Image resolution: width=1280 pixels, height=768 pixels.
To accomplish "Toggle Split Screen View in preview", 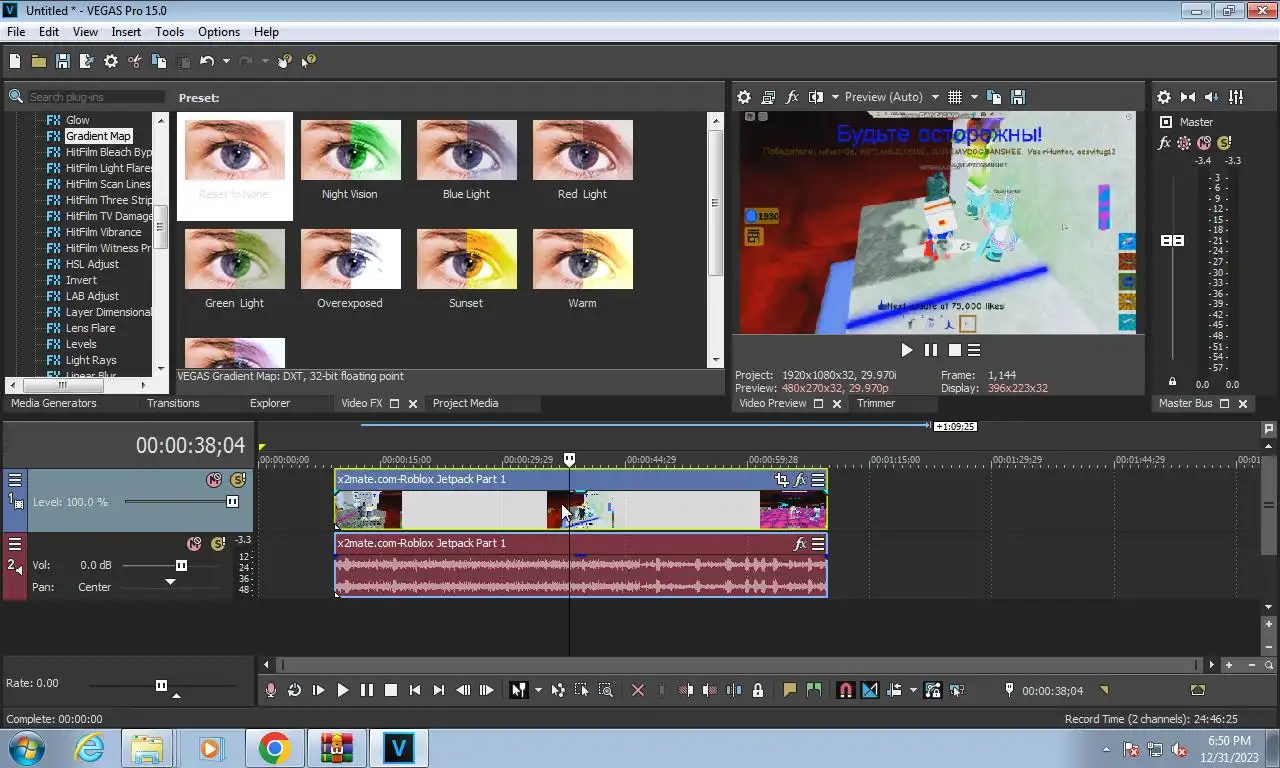I will 816,97.
